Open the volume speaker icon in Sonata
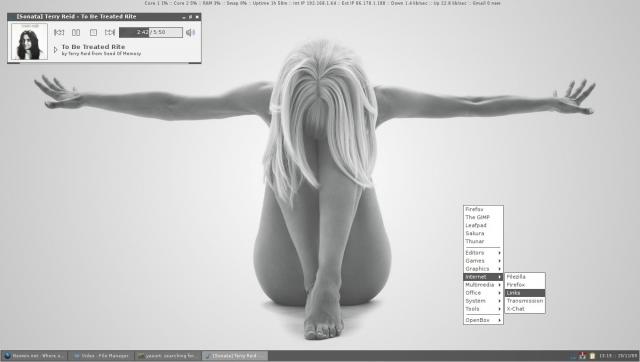 pos(190,32)
